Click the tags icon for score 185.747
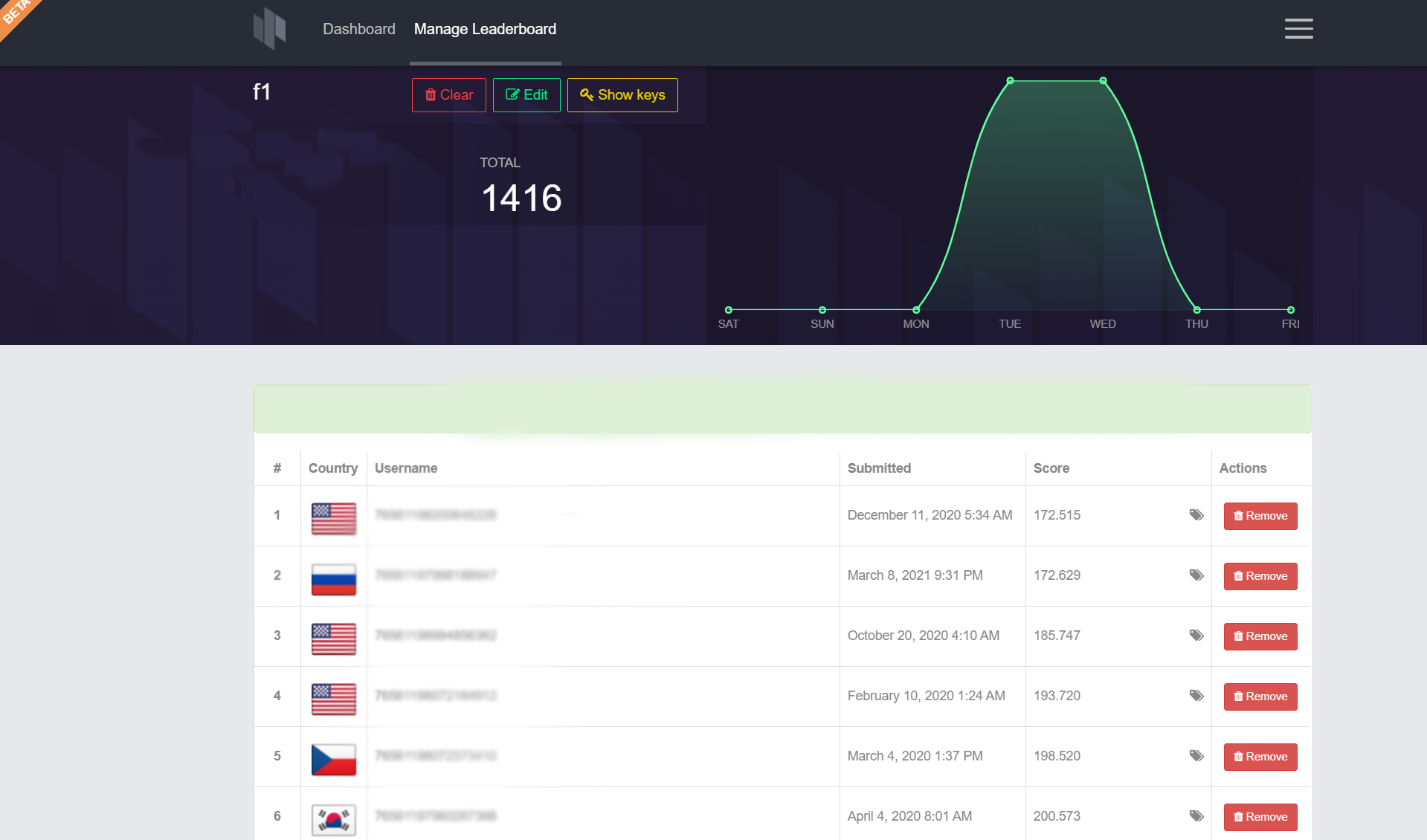The height and width of the screenshot is (840, 1427). click(1196, 636)
